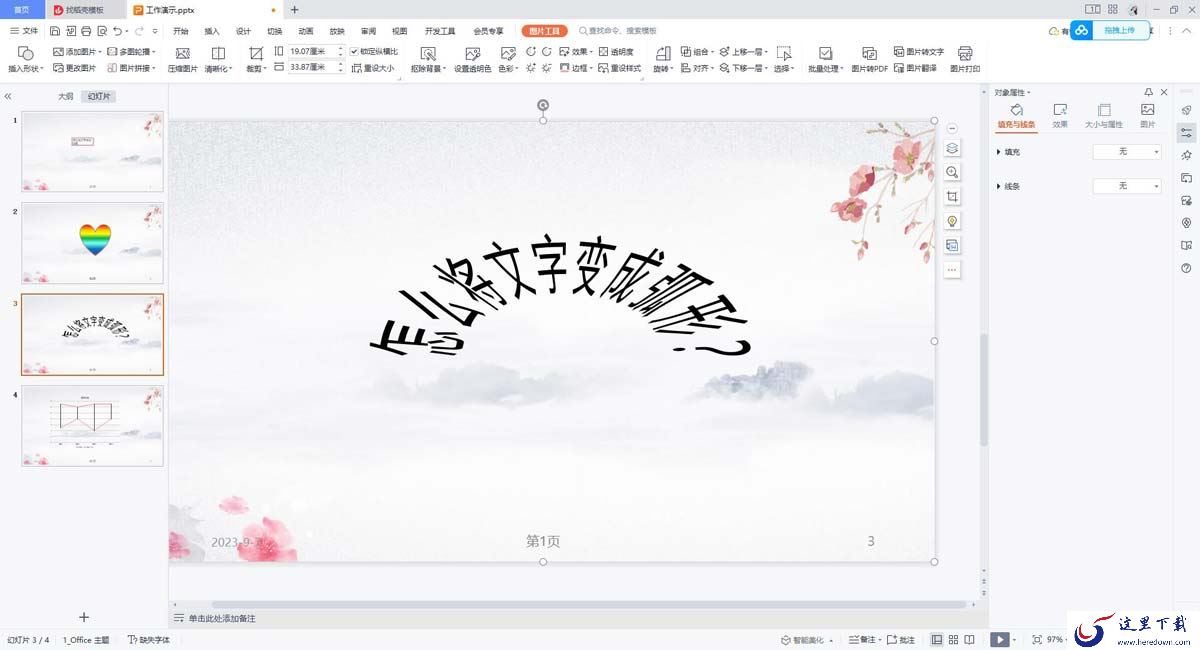The width and height of the screenshot is (1200, 650).
Task: Open the 插入 Insert ribbon tab
Action: 212,31
